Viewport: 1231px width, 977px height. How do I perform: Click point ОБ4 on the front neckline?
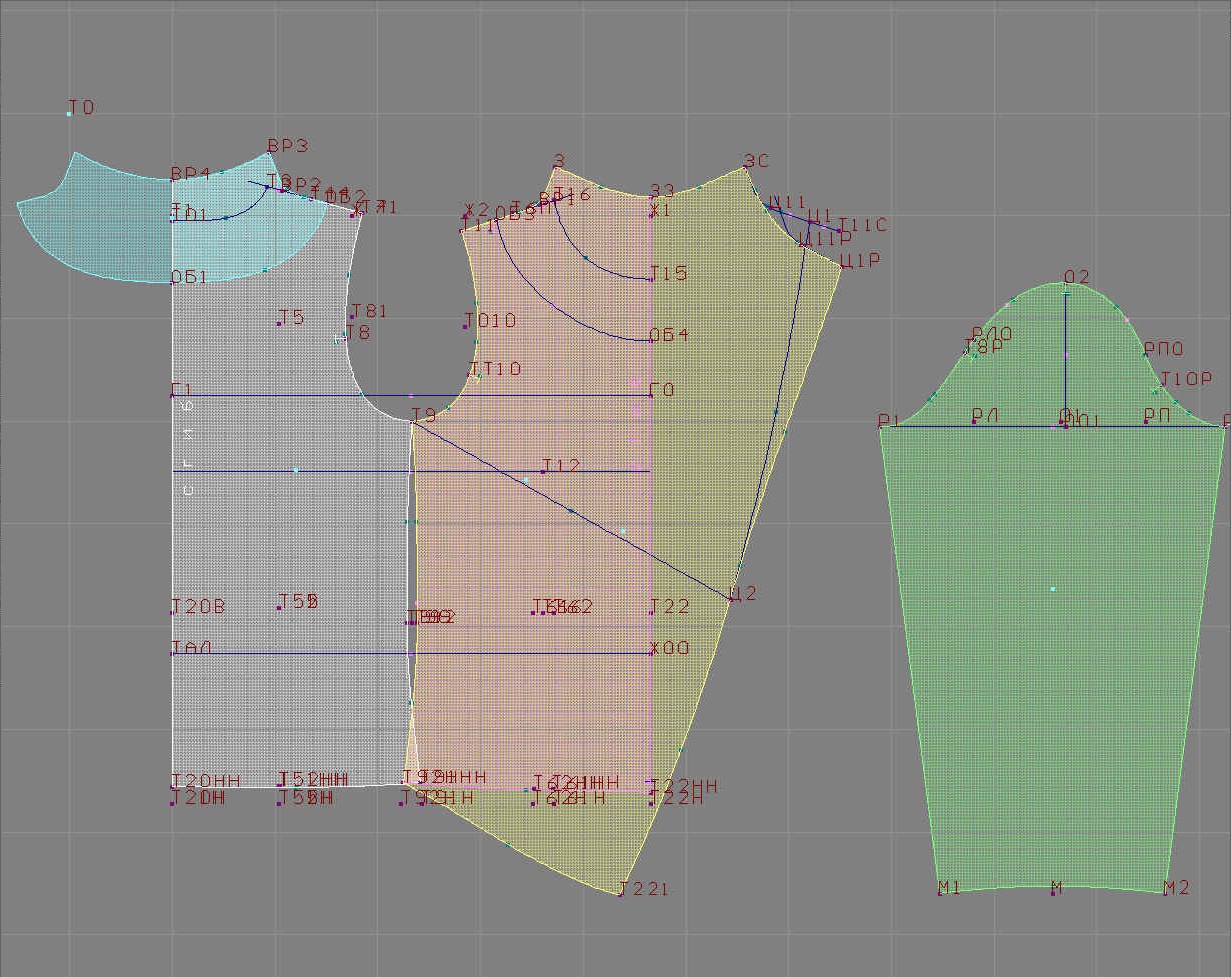coord(651,340)
